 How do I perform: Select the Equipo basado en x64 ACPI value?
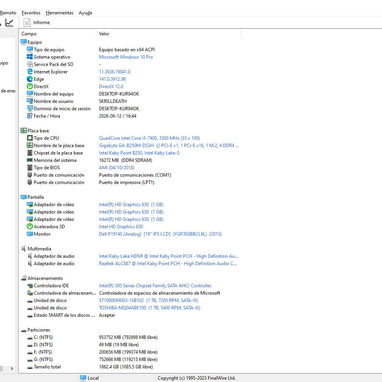(127, 49)
